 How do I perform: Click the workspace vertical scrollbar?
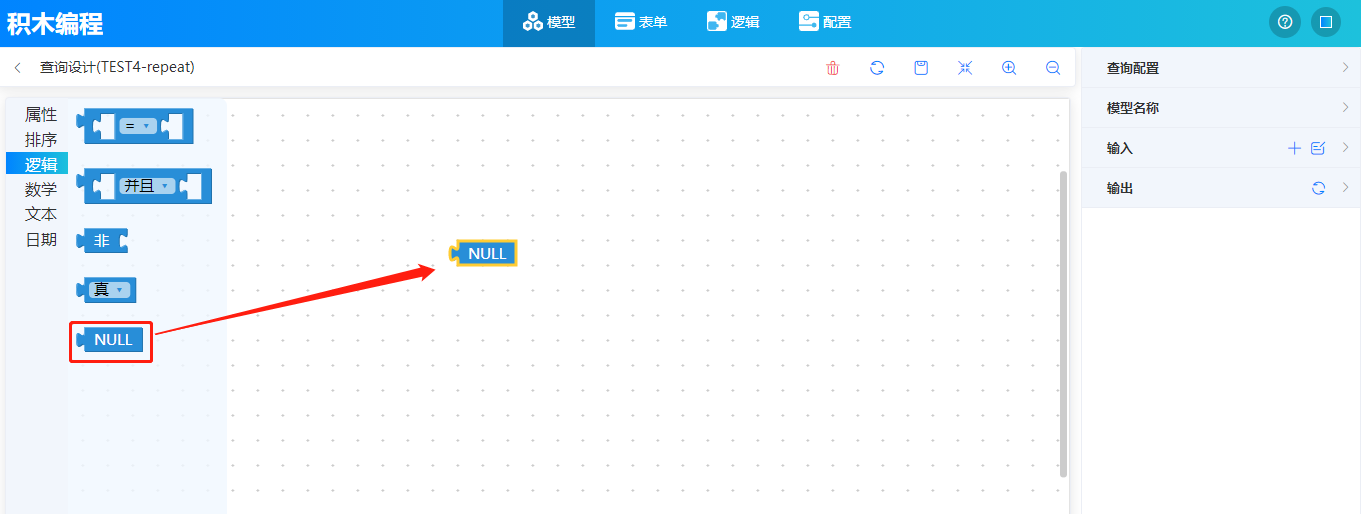pyautogui.click(x=1063, y=323)
